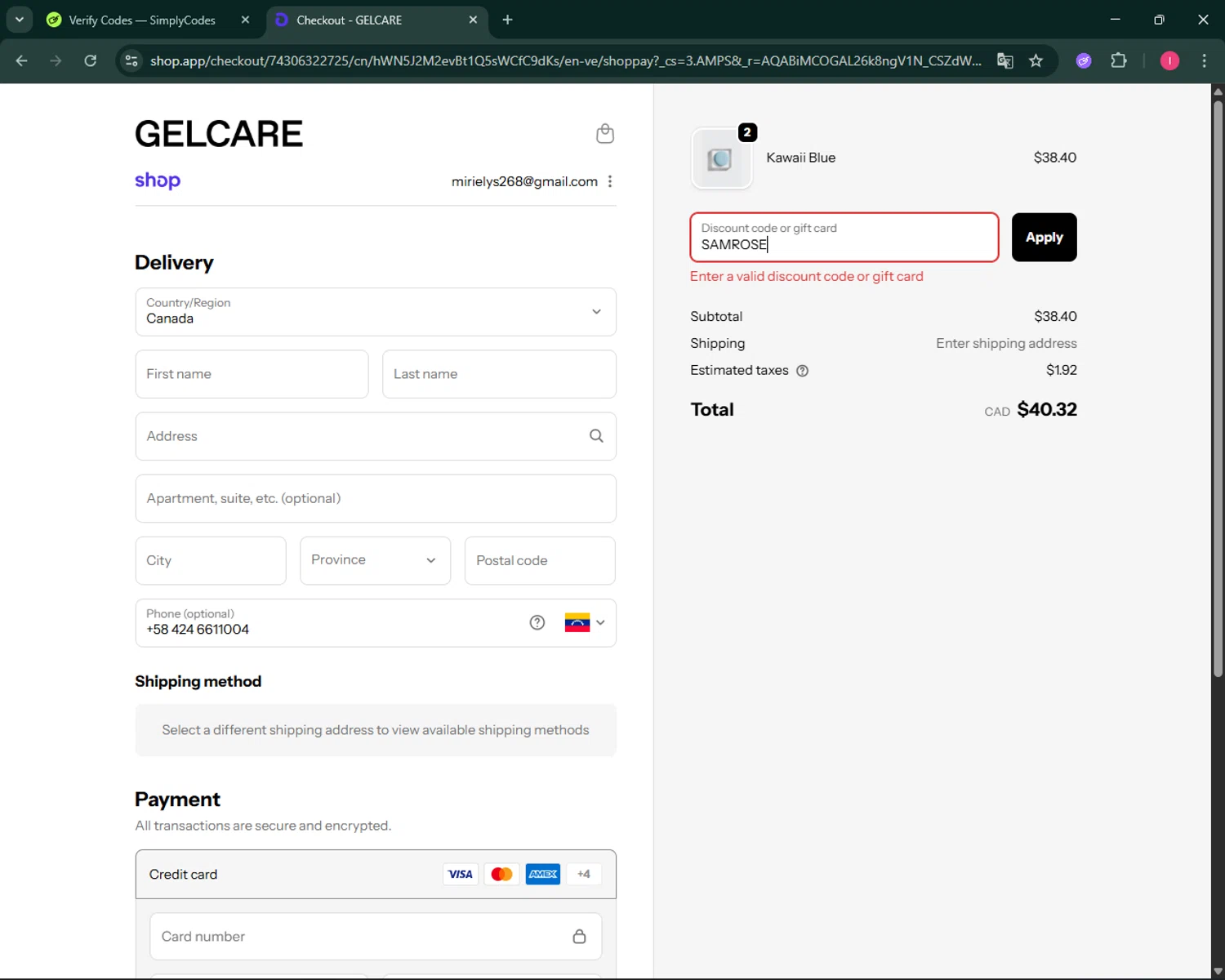Expand the Country/Region dropdown

click(376, 312)
